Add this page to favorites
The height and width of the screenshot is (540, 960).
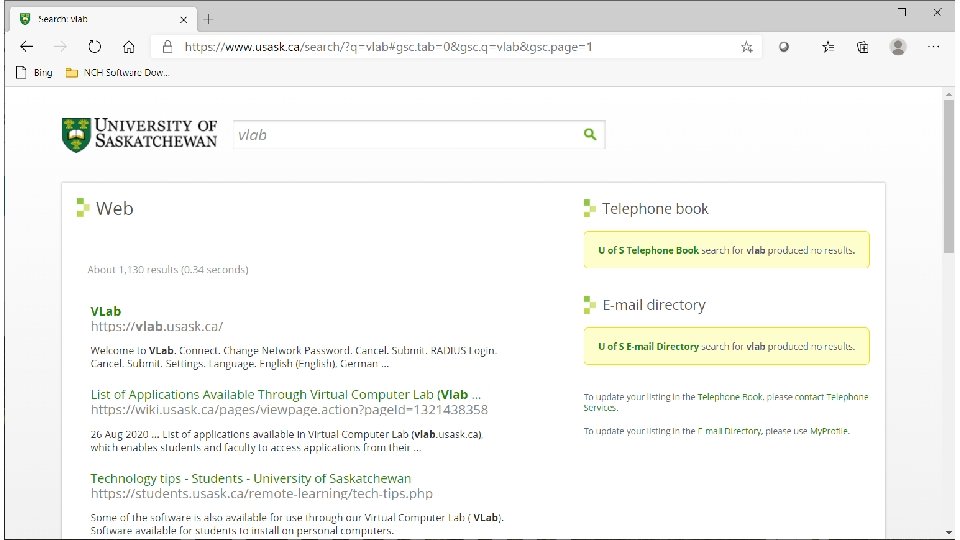[746, 47]
